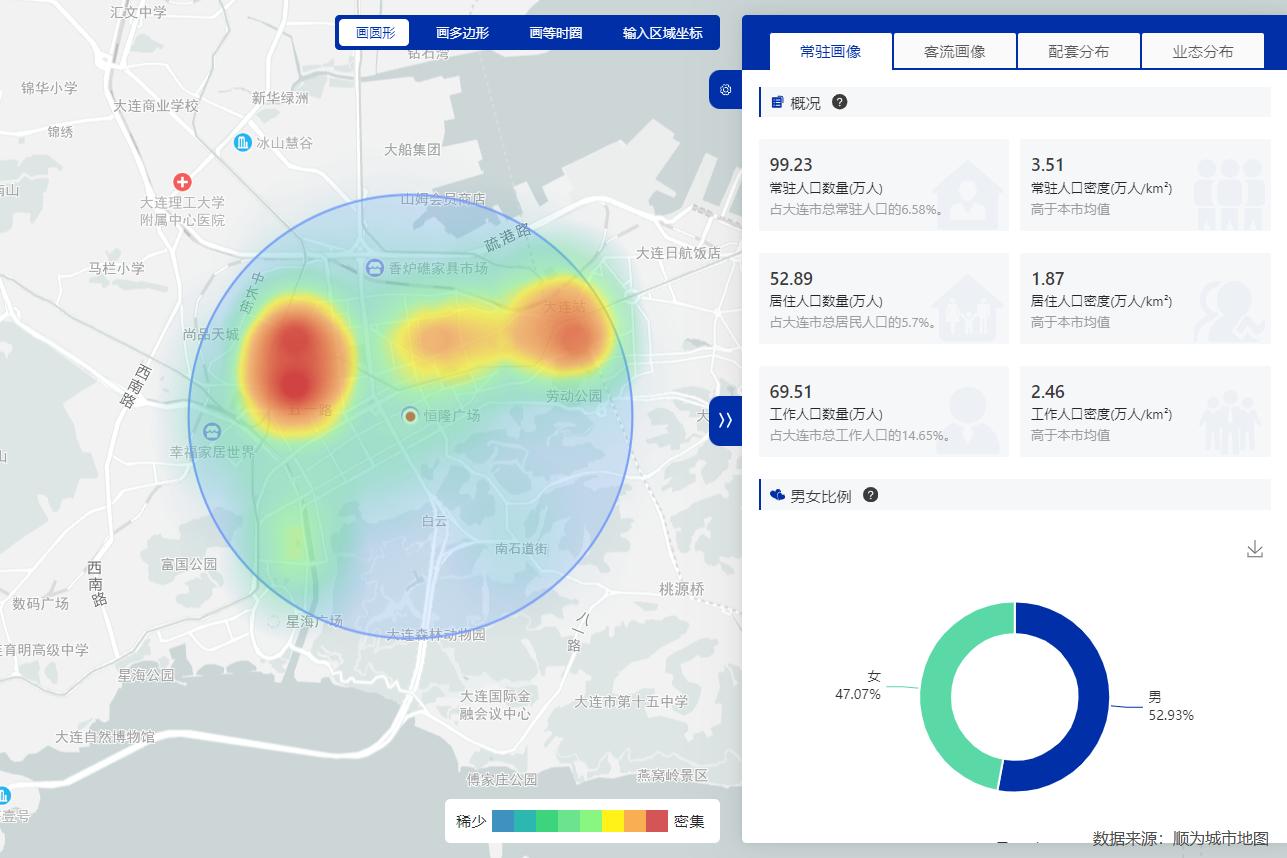This screenshot has height=858, width=1287.
Task: Click the 傅家庄公园 map label
Action: click(502, 779)
